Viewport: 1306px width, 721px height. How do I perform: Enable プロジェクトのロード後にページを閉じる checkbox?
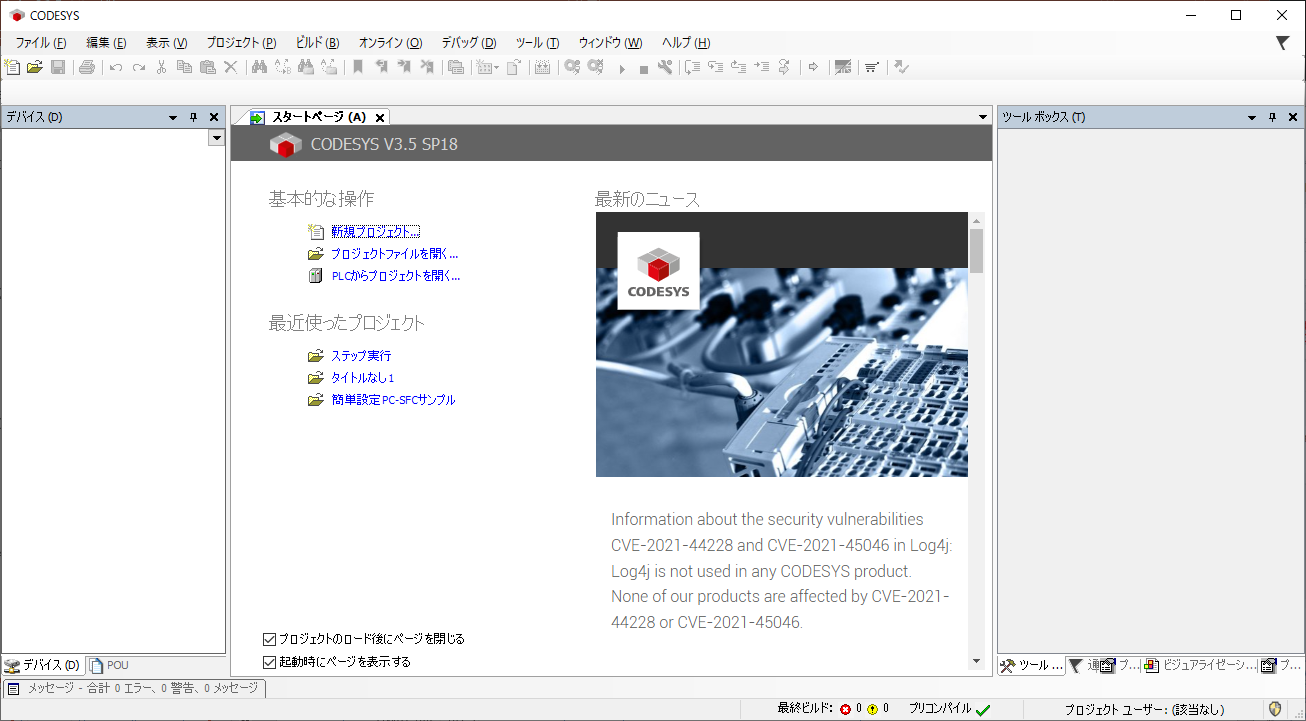pos(269,637)
